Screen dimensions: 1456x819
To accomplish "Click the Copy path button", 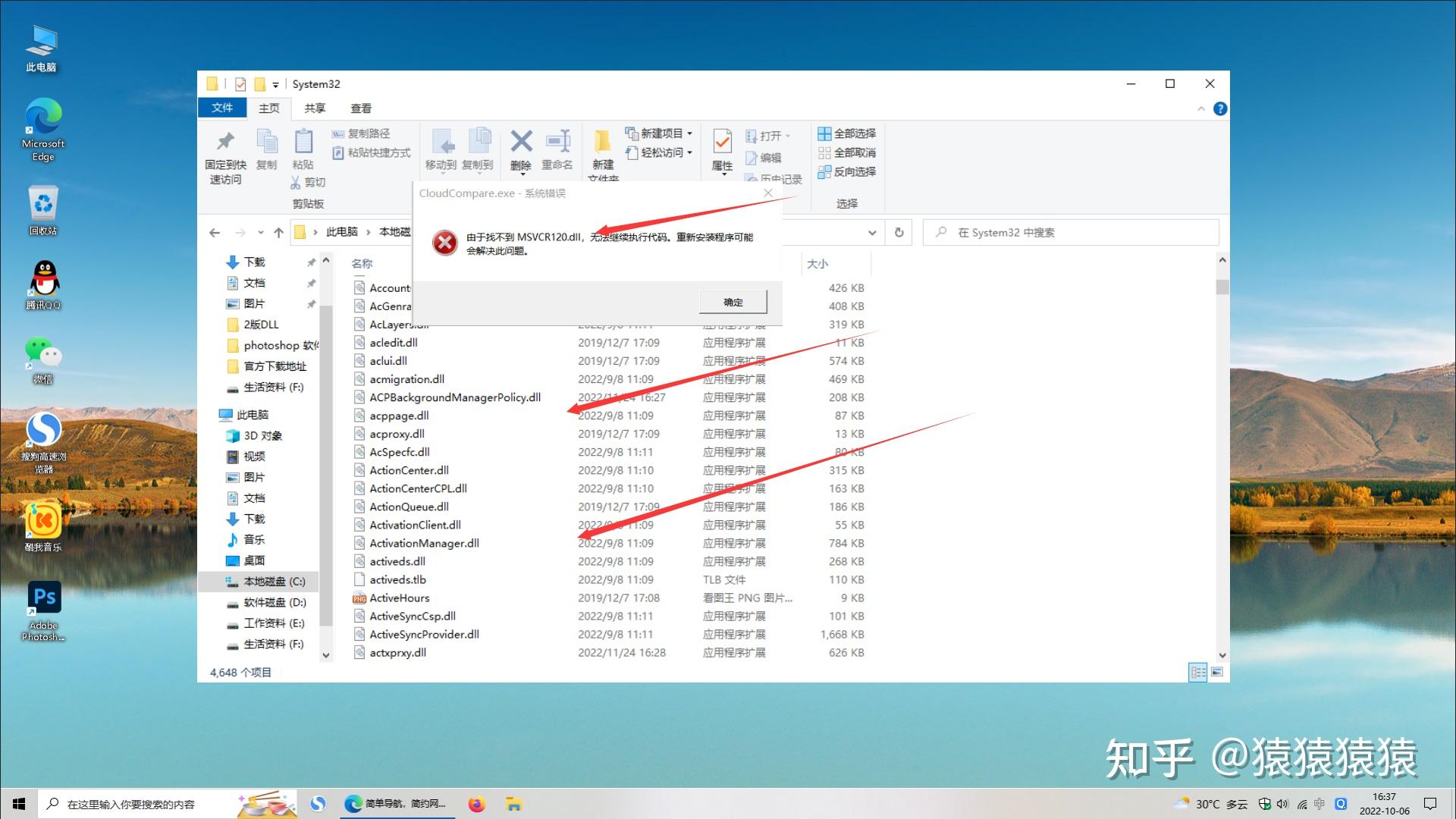I will tap(361, 133).
